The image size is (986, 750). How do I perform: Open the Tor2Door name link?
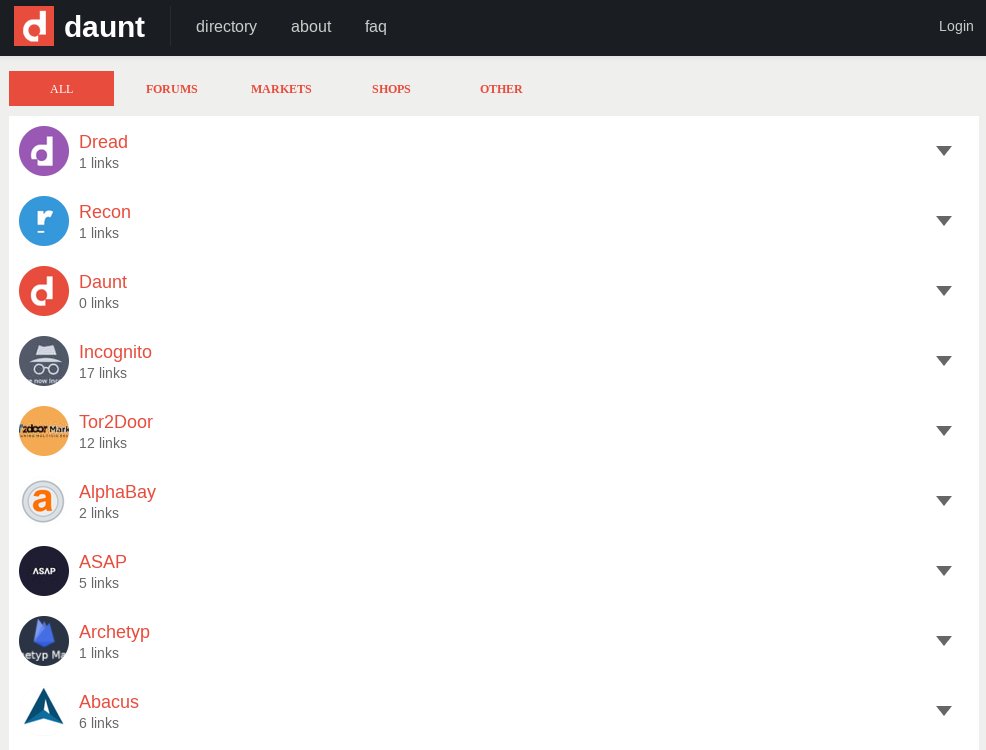click(116, 422)
